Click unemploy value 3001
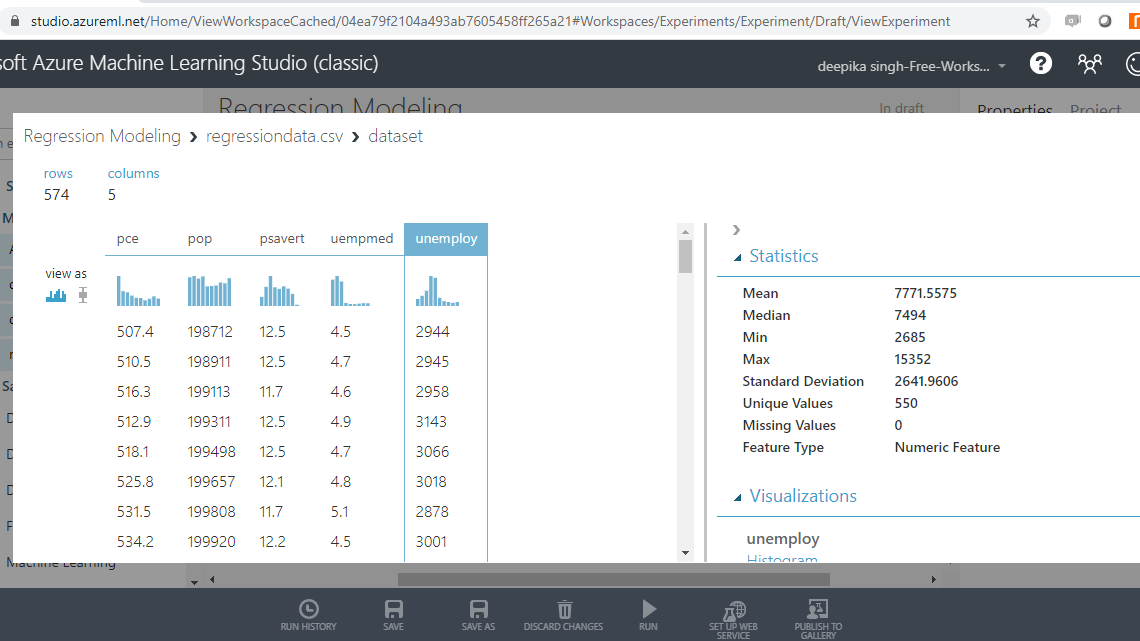 click(x=431, y=541)
